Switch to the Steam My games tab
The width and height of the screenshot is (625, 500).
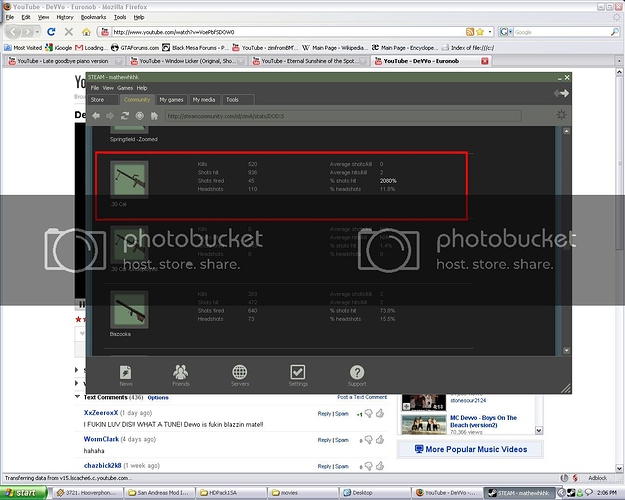(x=171, y=100)
